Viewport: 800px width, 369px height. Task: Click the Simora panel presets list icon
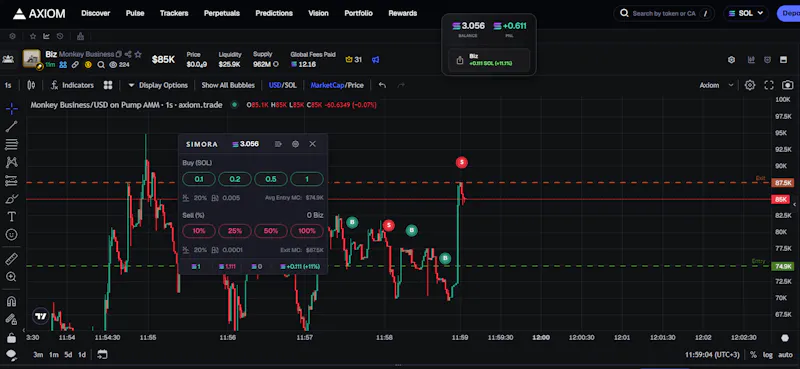pyautogui.click(x=278, y=144)
